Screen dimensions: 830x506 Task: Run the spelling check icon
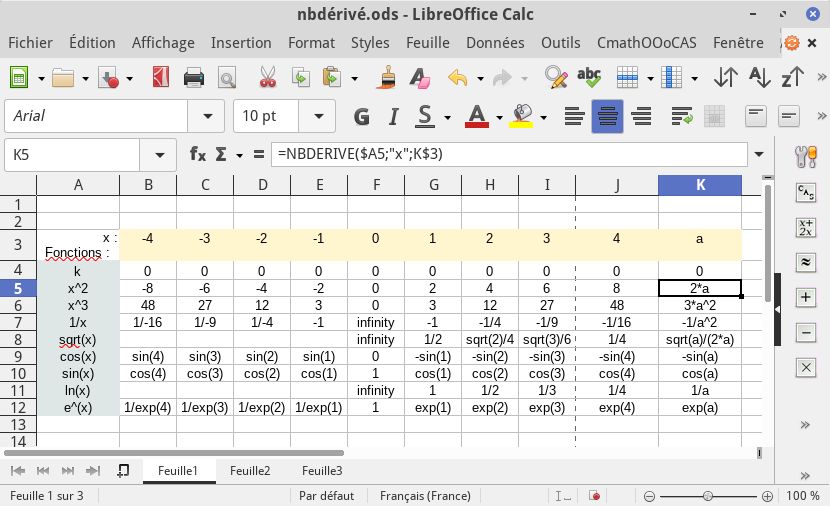589,78
